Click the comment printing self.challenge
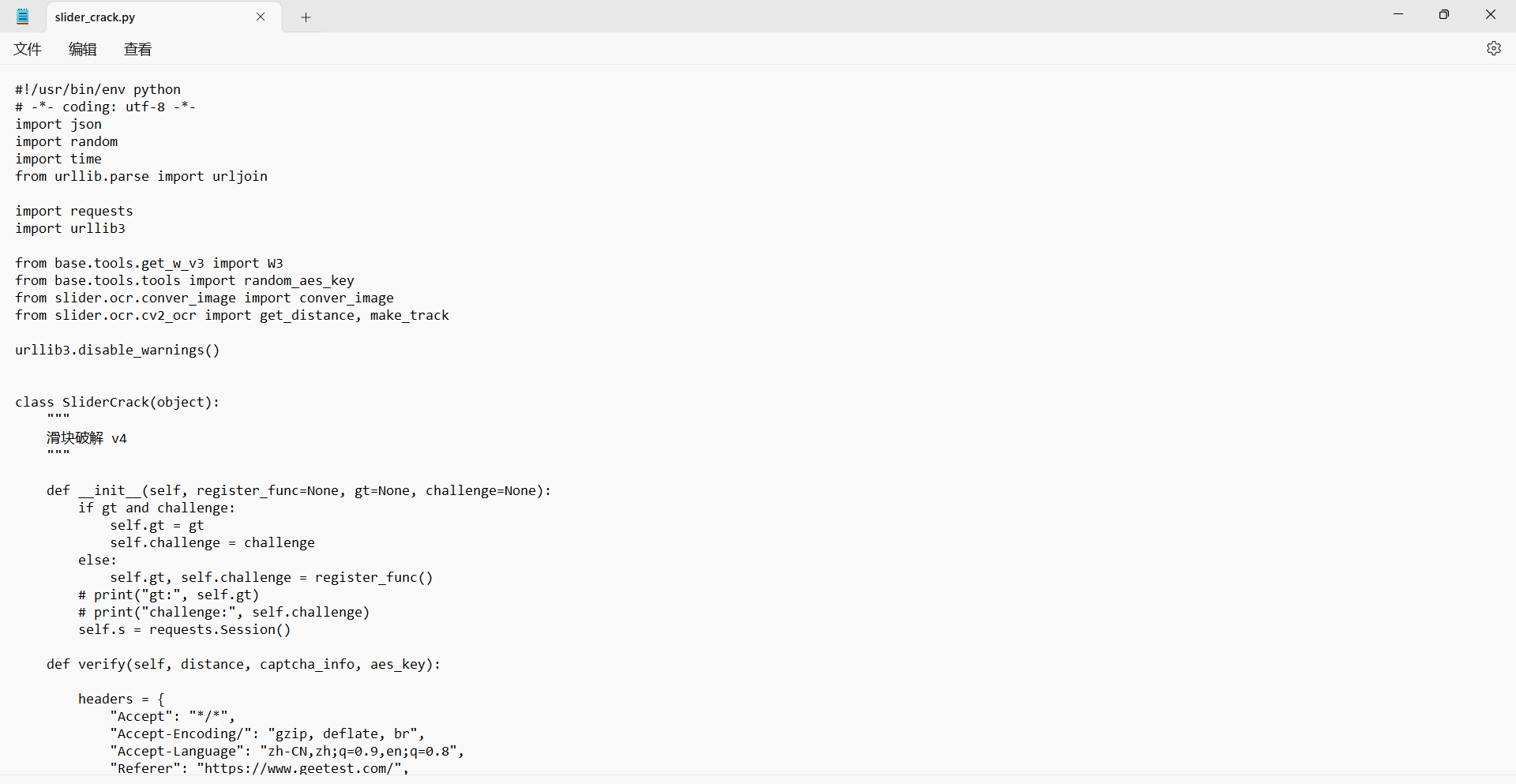Image resolution: width=1516 pixels, height=784 pixels. (x=224, y=612)
